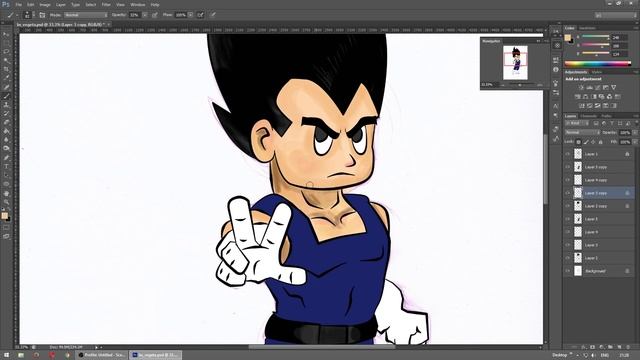Toggle lock transparent pixels
Image resolution: width=640 pixels, height=360 pixels.
[x=578, y=142]
